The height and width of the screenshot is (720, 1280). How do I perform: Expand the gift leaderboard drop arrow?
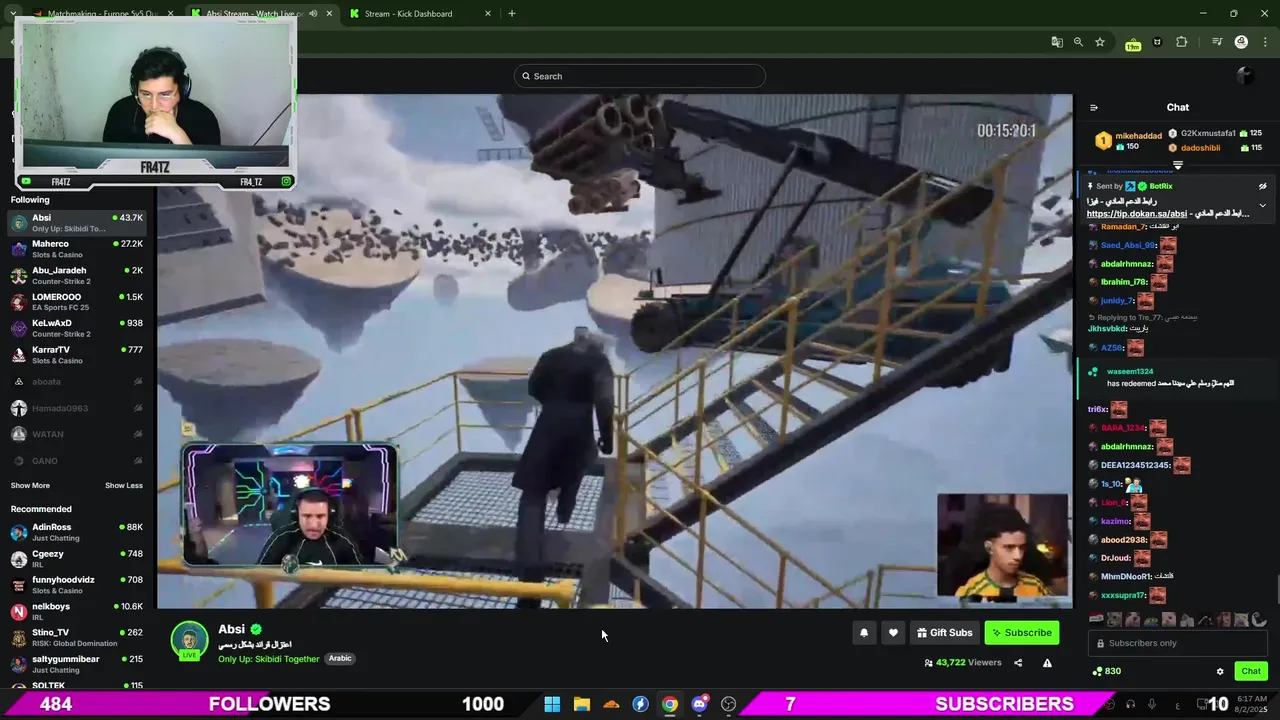(1178, 165)
